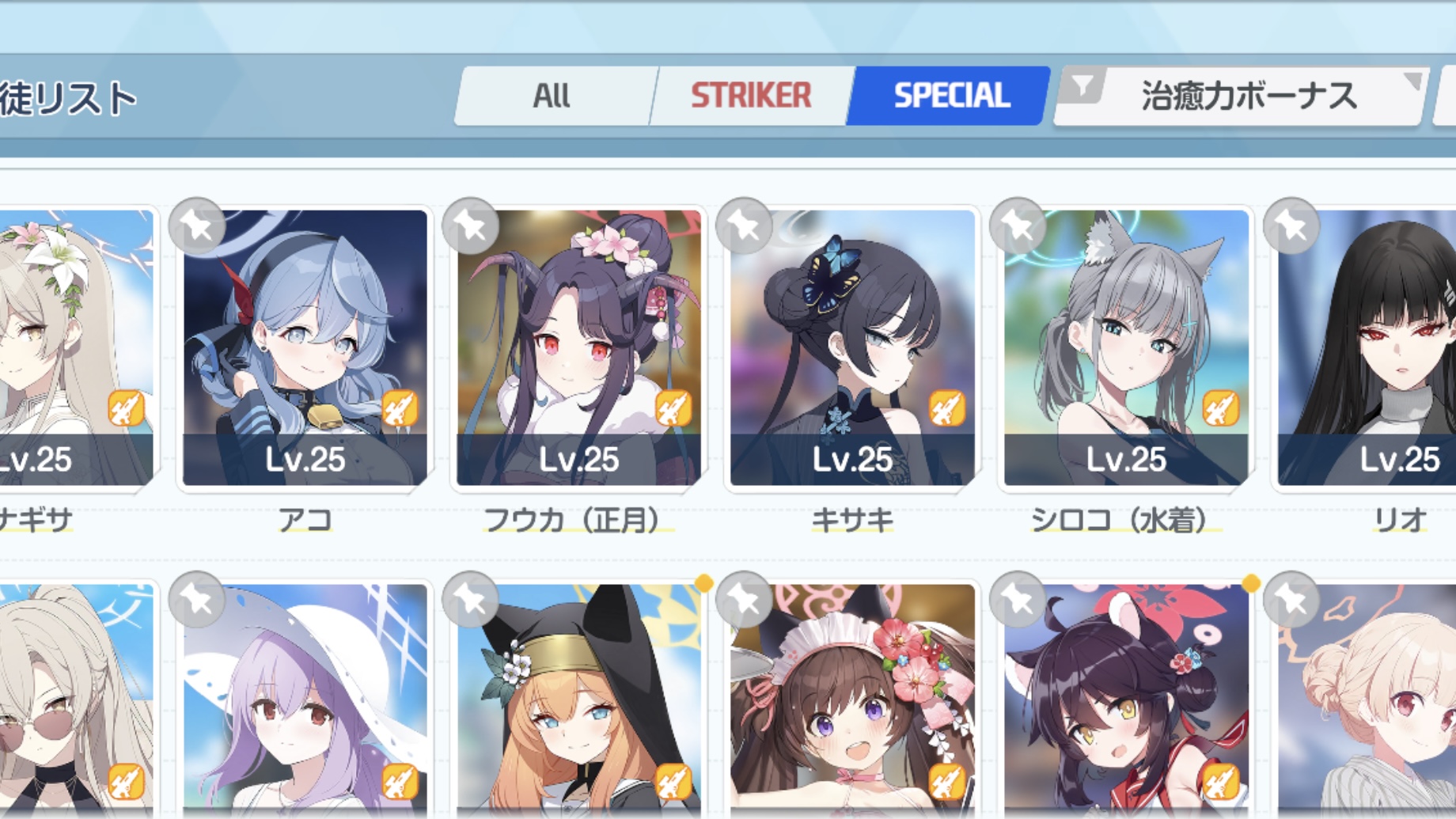Click the orange weapon badge on キサキ
Screen dimensions: 1456x819
[x=946, y=409]
